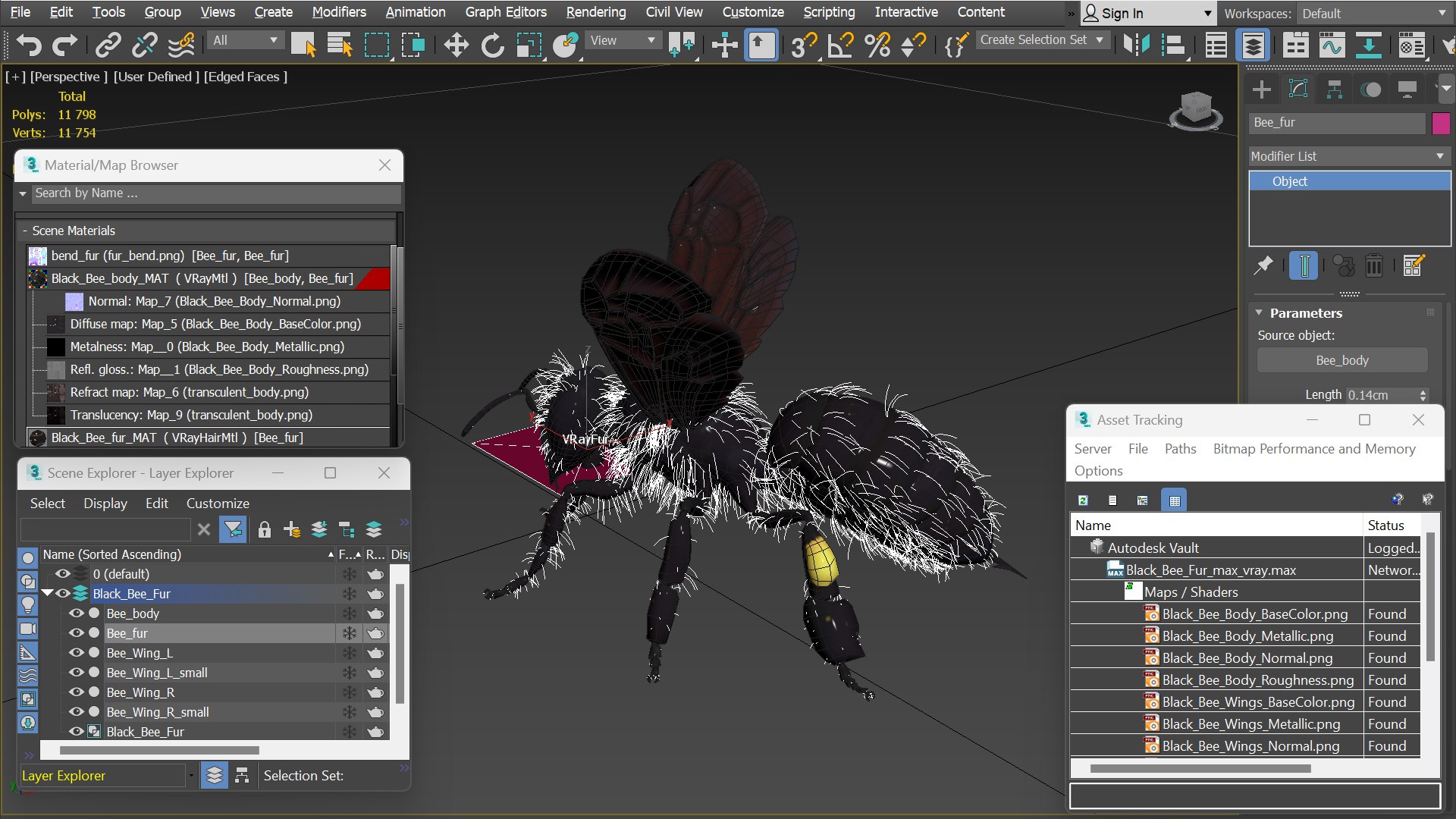The height and width of the screenshot is (819, 1456).
Task: Open the Rendering menu
Action: tap(596, 12)
